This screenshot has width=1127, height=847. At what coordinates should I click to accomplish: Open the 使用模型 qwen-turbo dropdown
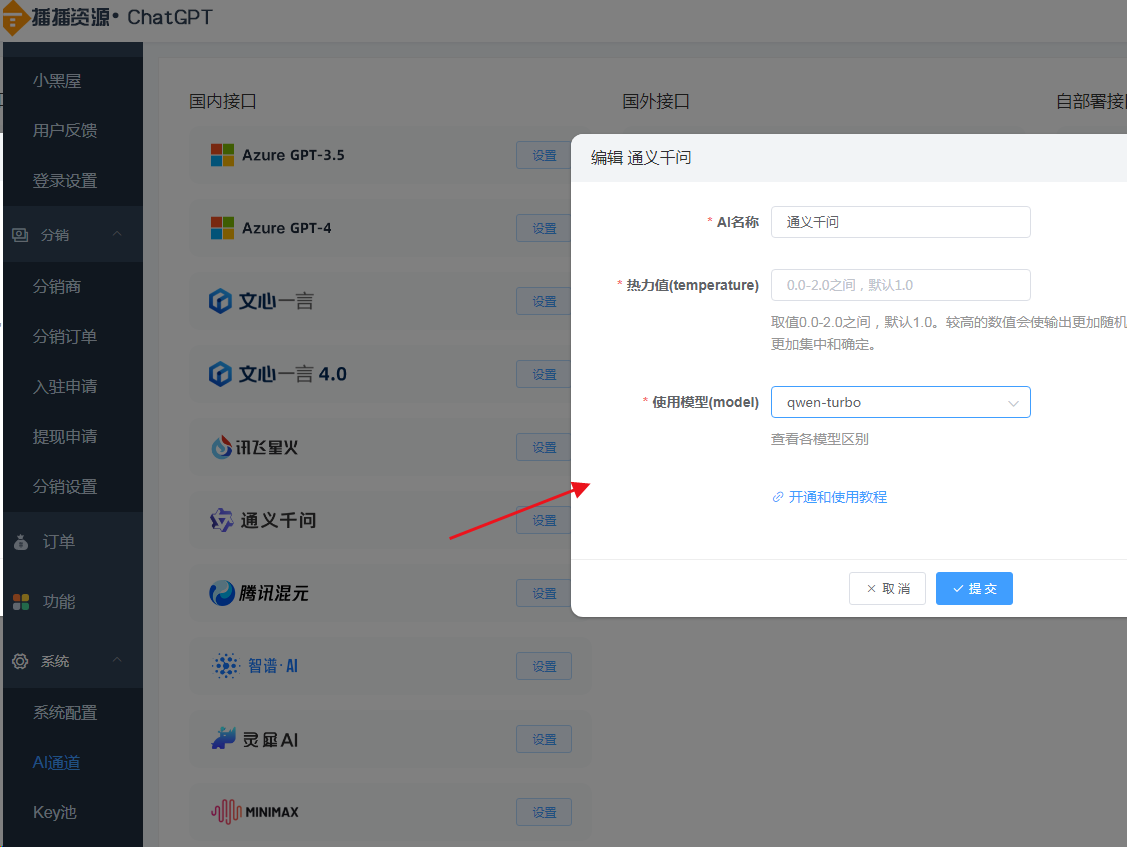(x=901, y=402)
